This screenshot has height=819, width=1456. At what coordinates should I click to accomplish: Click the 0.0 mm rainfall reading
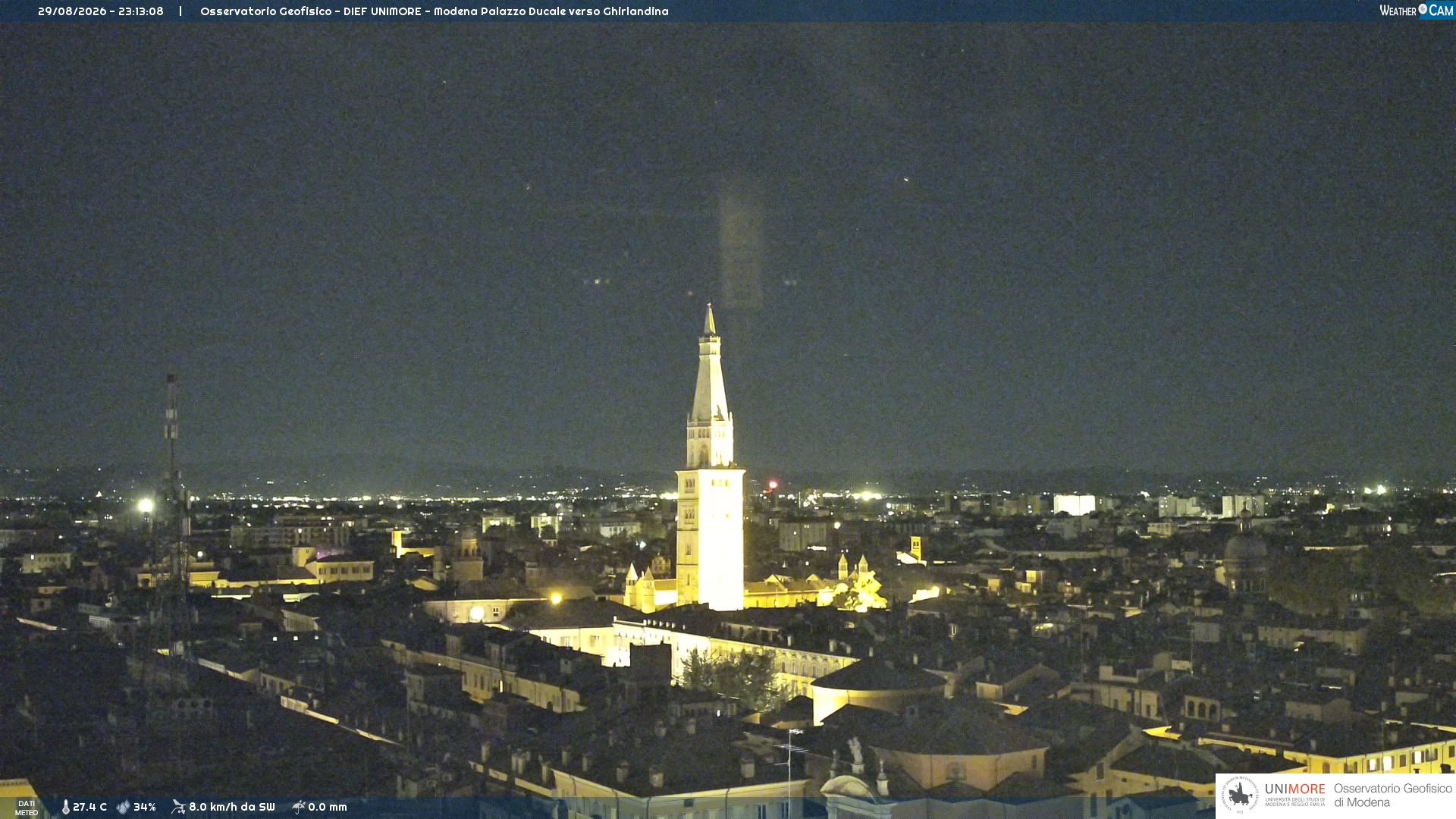[x=328, y=807]
